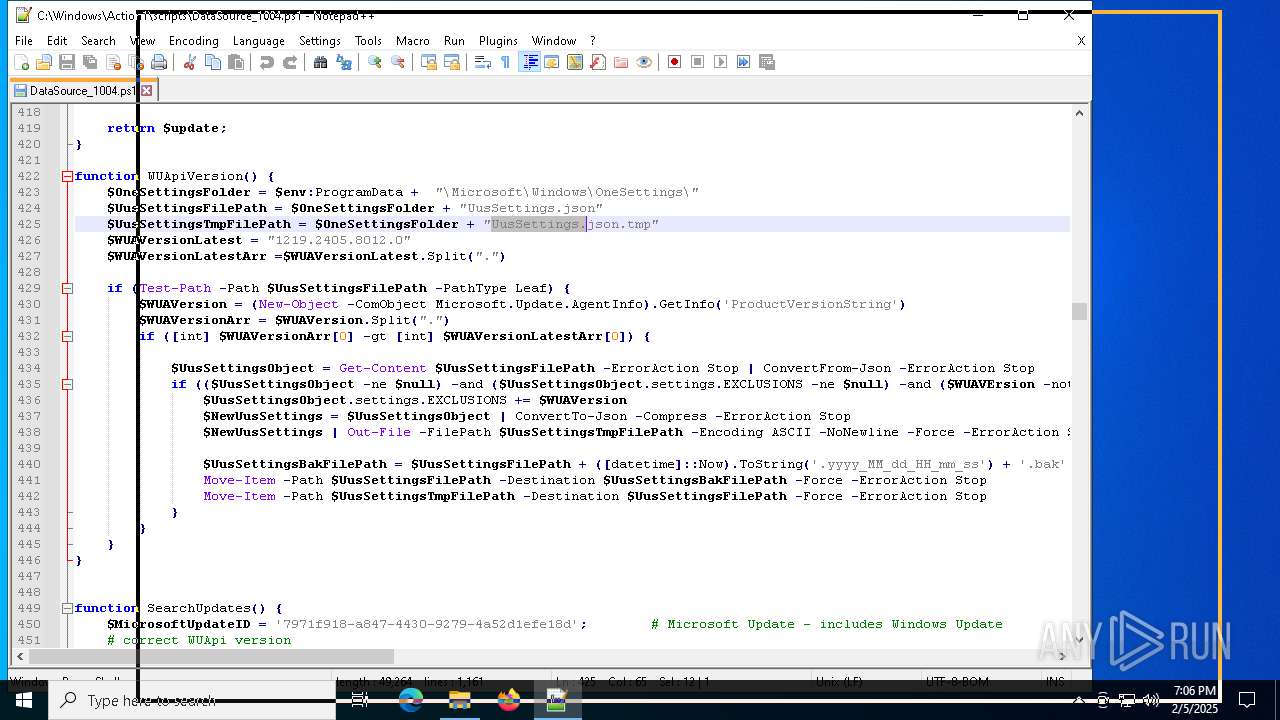Collapse fold marker at line 432
This screenshot has height=720, width=1280.
pos(67,336)
